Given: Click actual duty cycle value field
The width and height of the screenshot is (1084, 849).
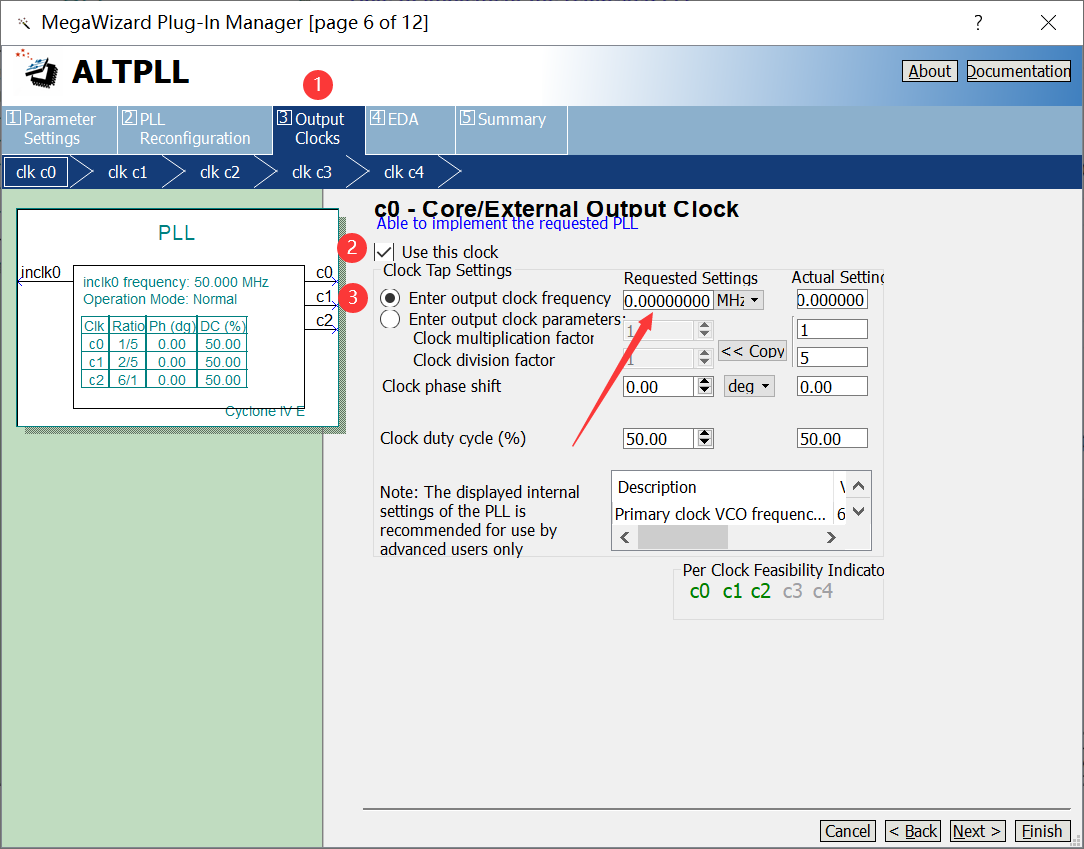Looking at the screenshot, I should coord(832,438).
